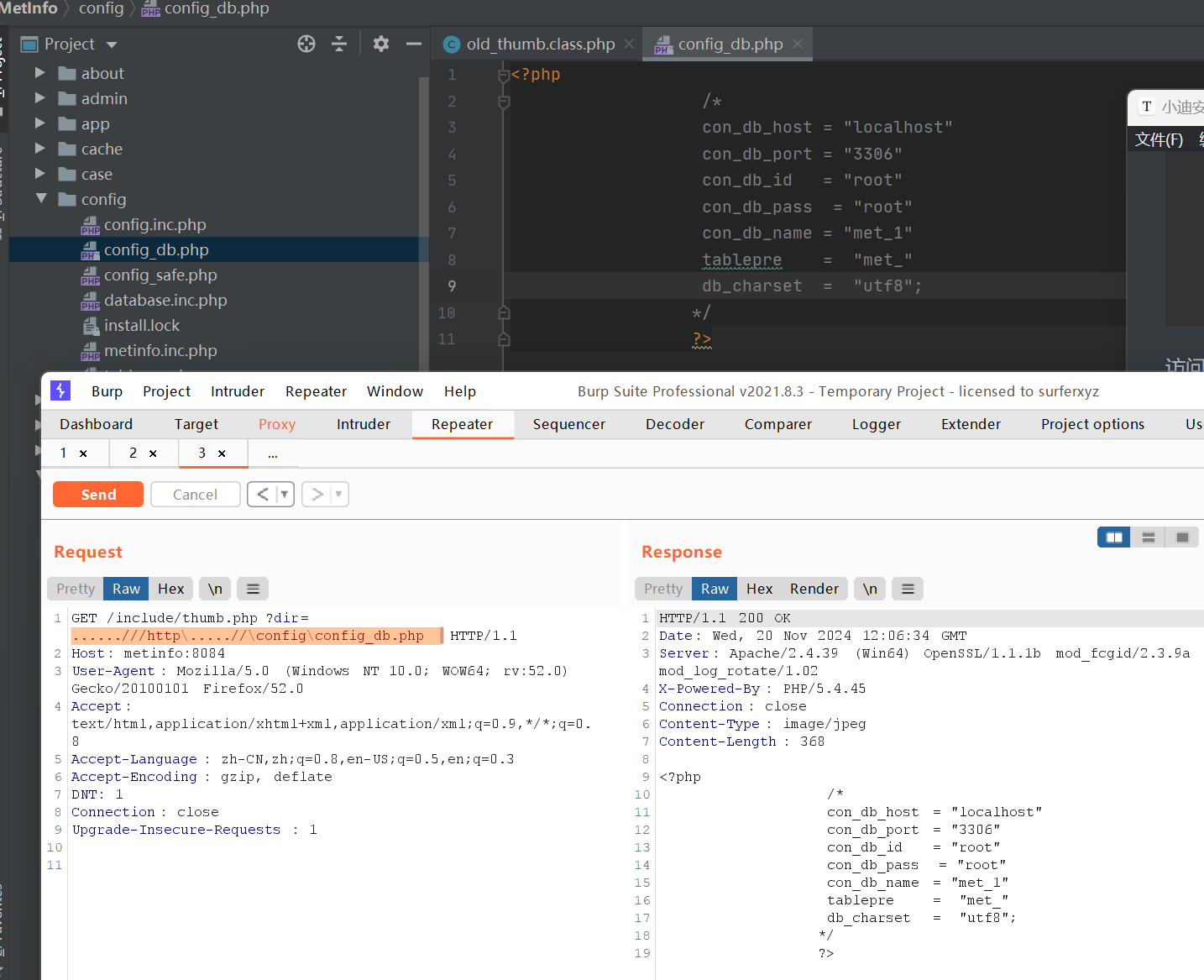Screen dimensions: 1204x980
Task: Switch to Proxy tab
Action: point(277,424)
